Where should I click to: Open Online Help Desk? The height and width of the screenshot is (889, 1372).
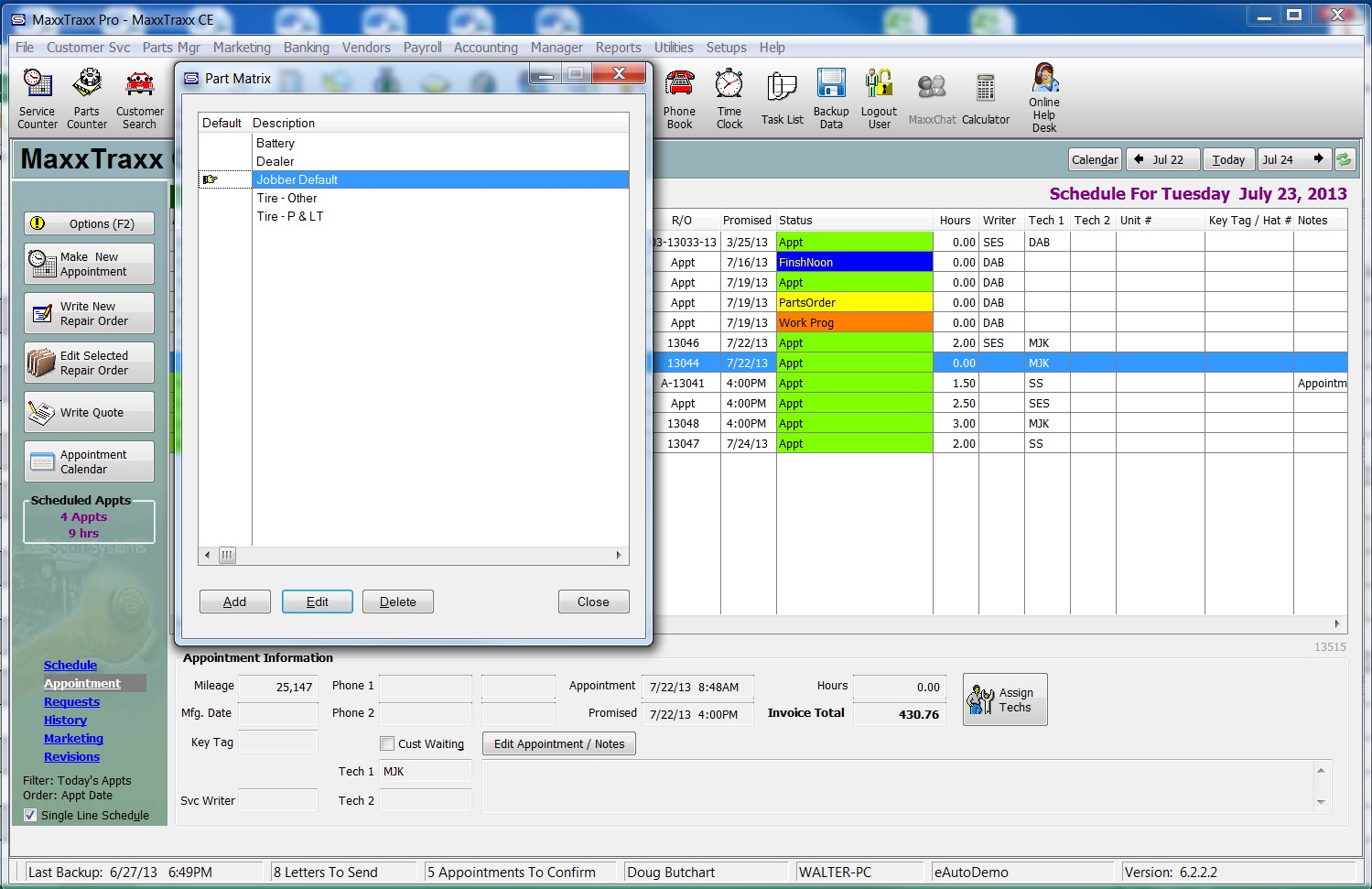click(x=1044, y=98)
